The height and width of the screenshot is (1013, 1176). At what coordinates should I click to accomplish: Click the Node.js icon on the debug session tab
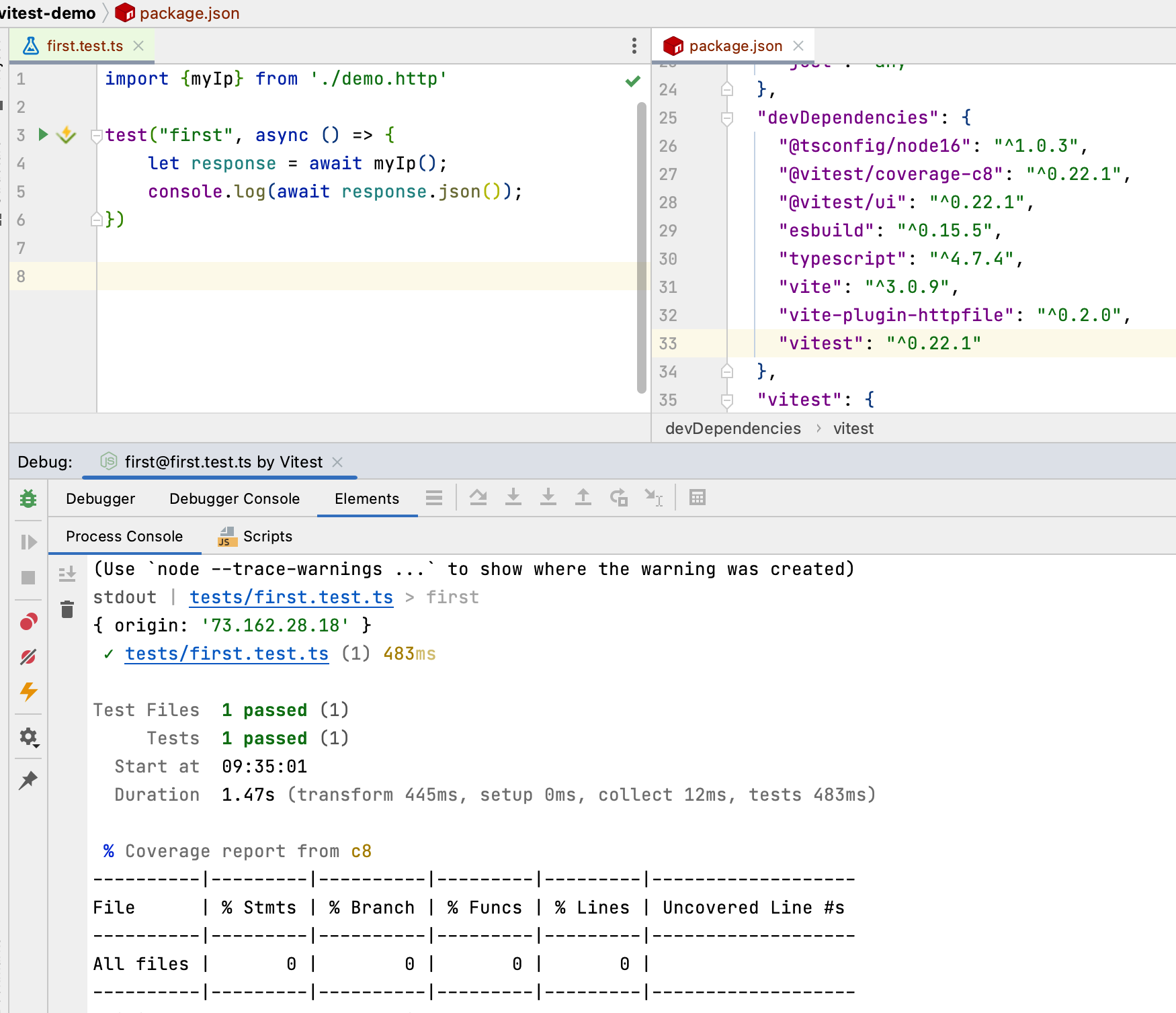coord(108,461)
